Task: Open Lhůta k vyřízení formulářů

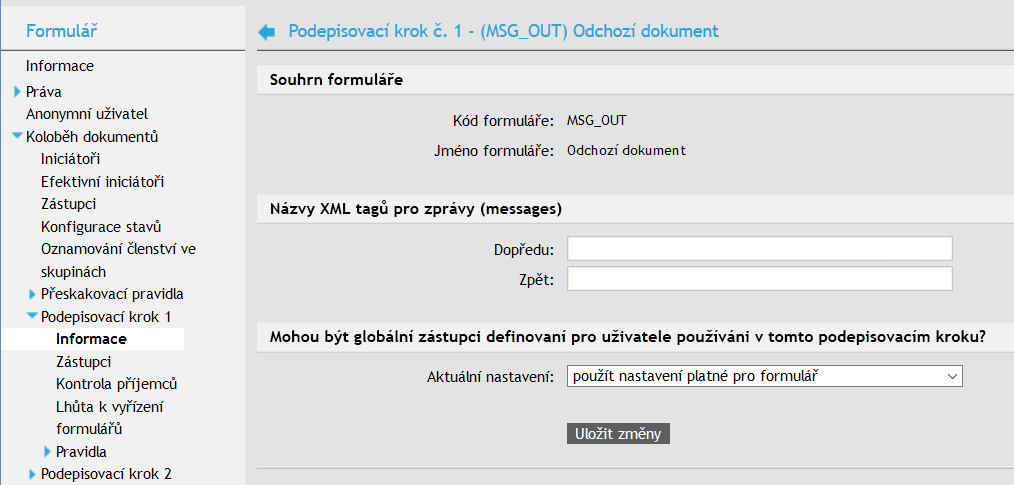Action: [x=109, y=407]
